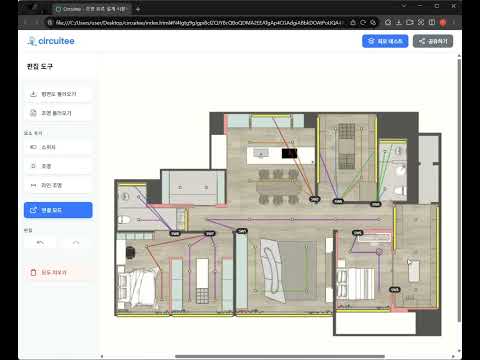Click the switch node with orange wires below the dining table

tap(314, 199)
